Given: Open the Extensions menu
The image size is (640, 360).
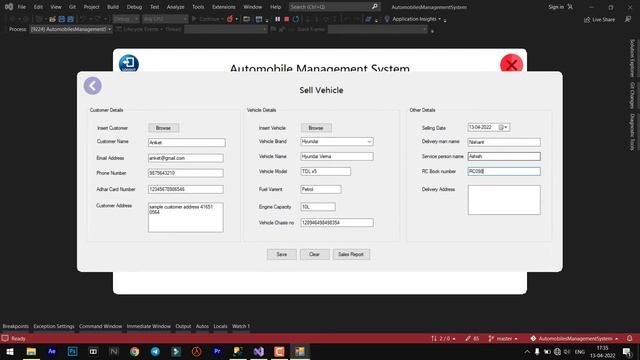Looking at the screenshot, I should [x=224, y=7].
